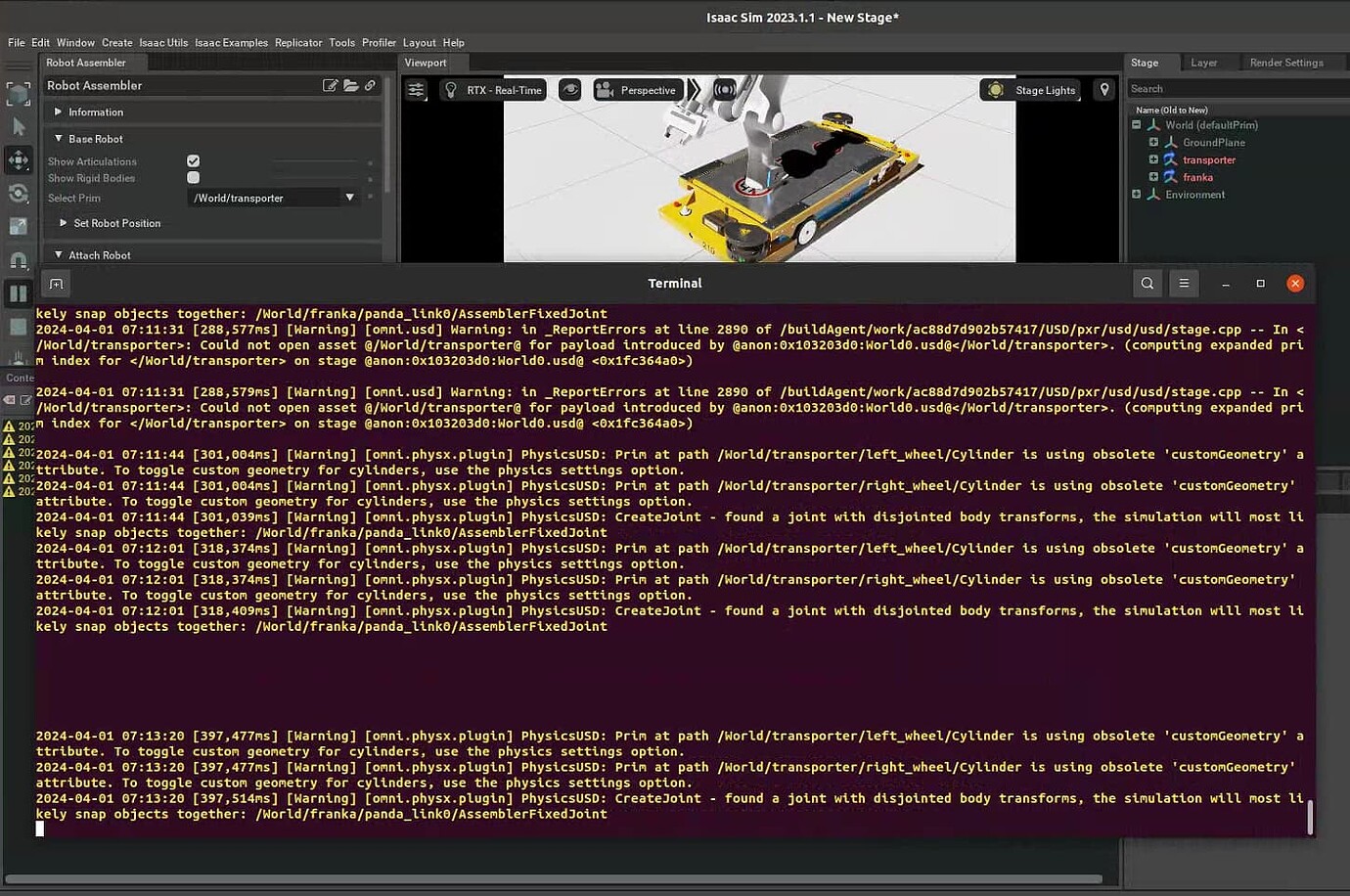Select the Move tool in the left toolbar
This screenshot has height=896, width=1350.
pyautogui.click(x=19, y=160)
